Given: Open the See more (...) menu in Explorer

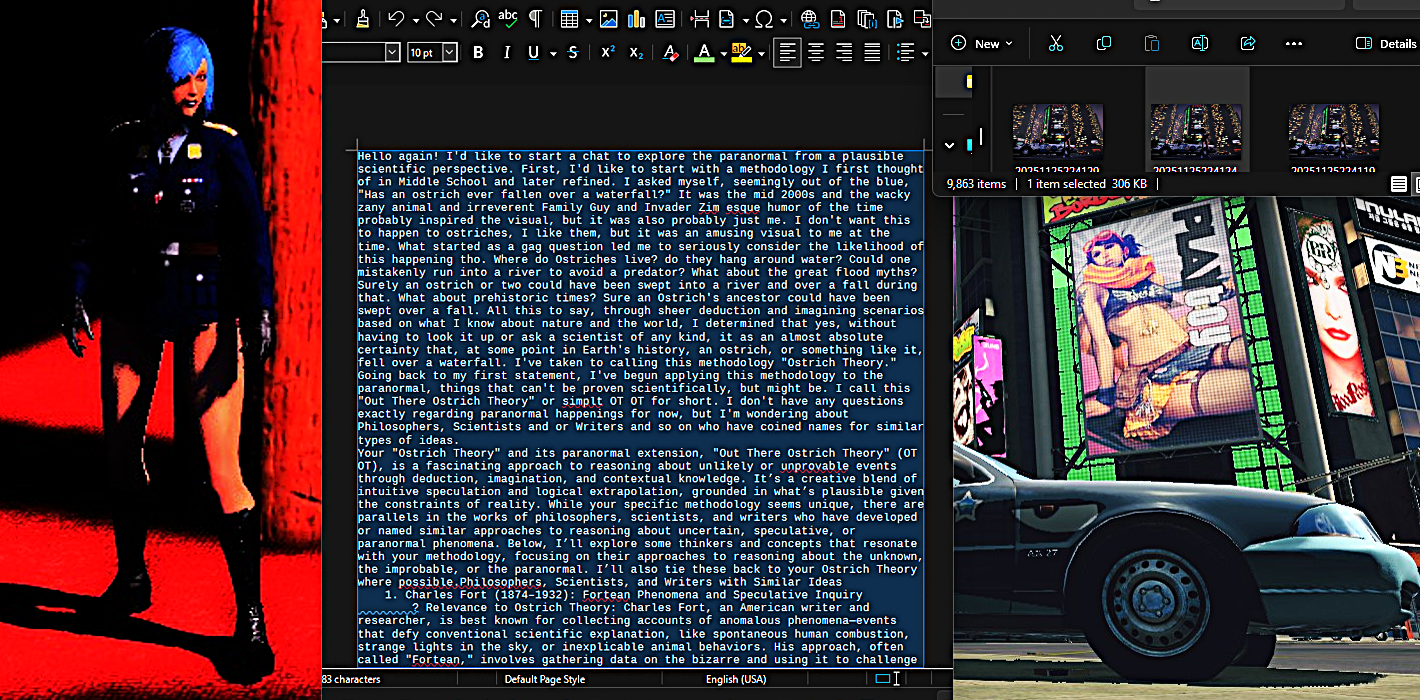Looking at the screenshot, I should point(1294,43).
